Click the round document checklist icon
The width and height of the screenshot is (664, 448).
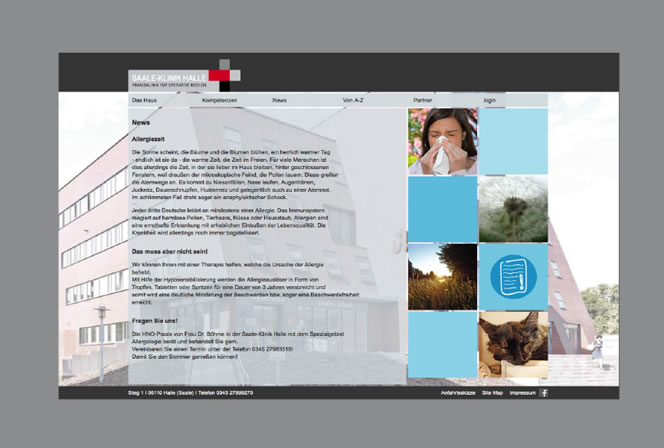pyautogui.click(x=513, y=276)
